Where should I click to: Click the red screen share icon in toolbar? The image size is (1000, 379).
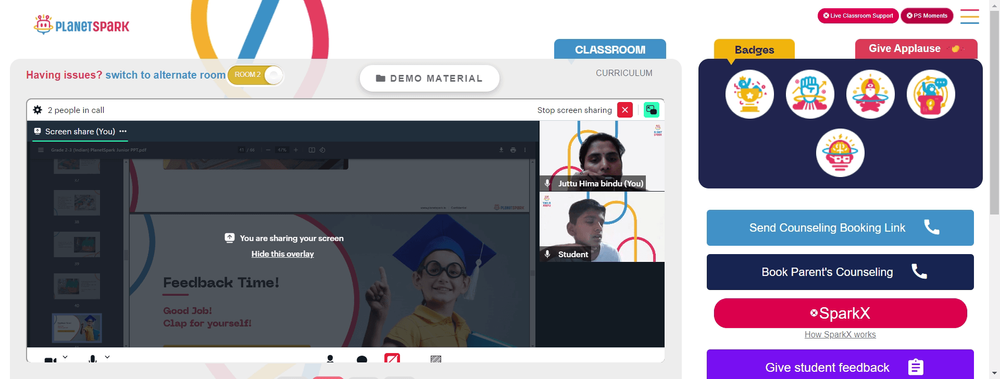click(x=392, y=357)
